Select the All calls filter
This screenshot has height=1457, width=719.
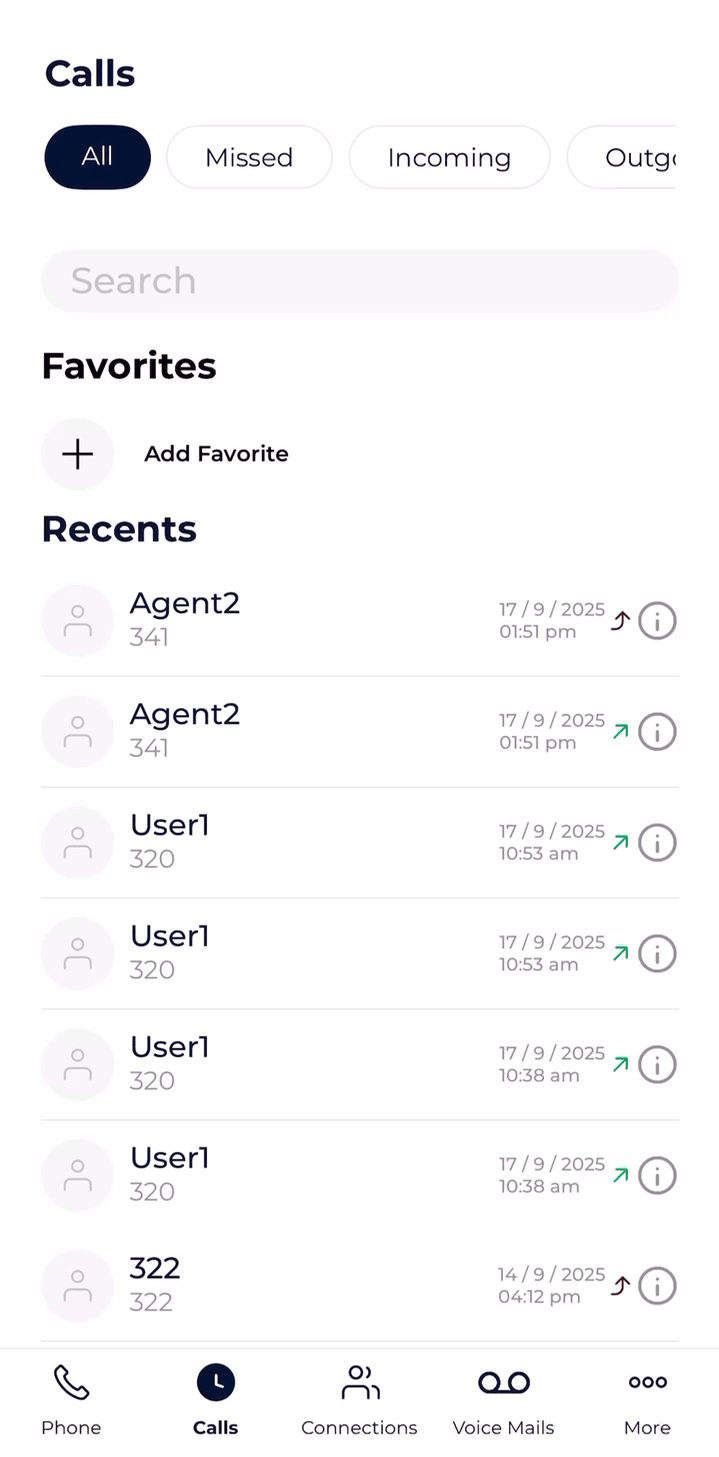click(97, 157)
